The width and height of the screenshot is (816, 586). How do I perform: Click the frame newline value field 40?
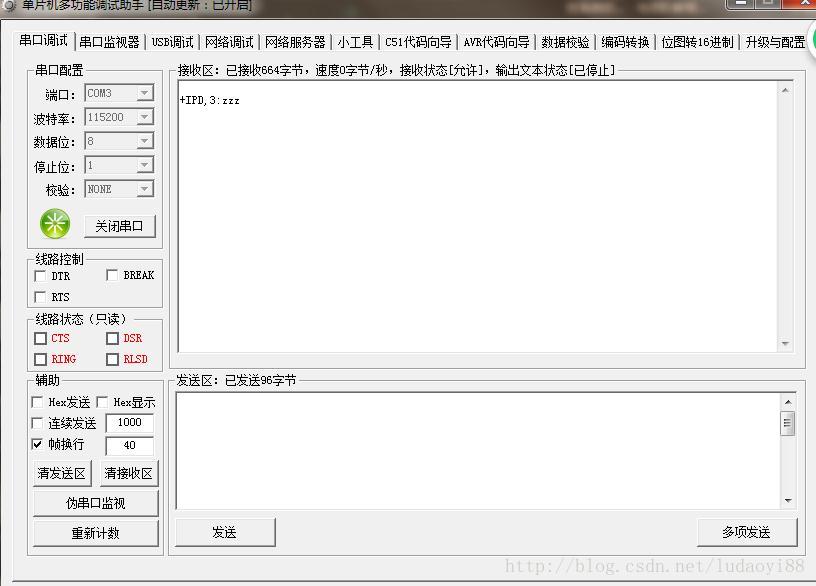[x=130, y=445]
